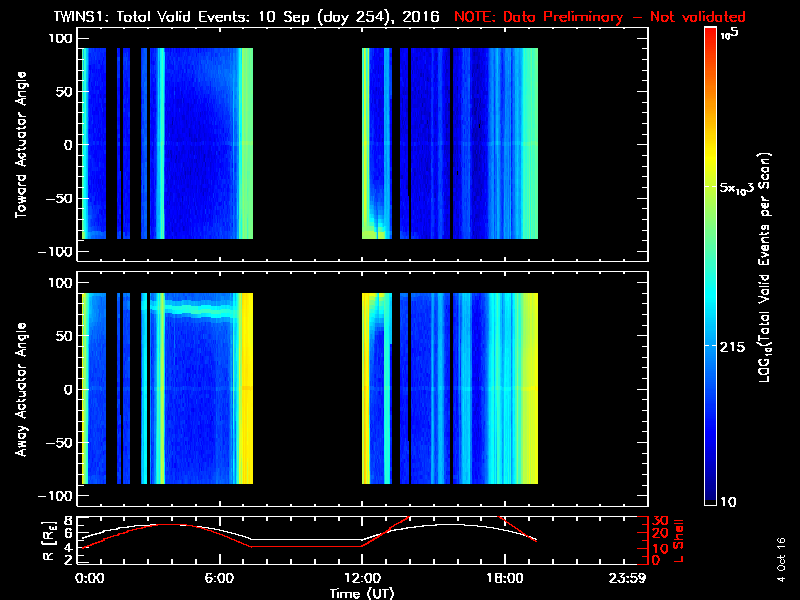Screen dimensions: 800x600
Task: Click the 'Away Actuator Angle' axis label
Action: (21, 389)
